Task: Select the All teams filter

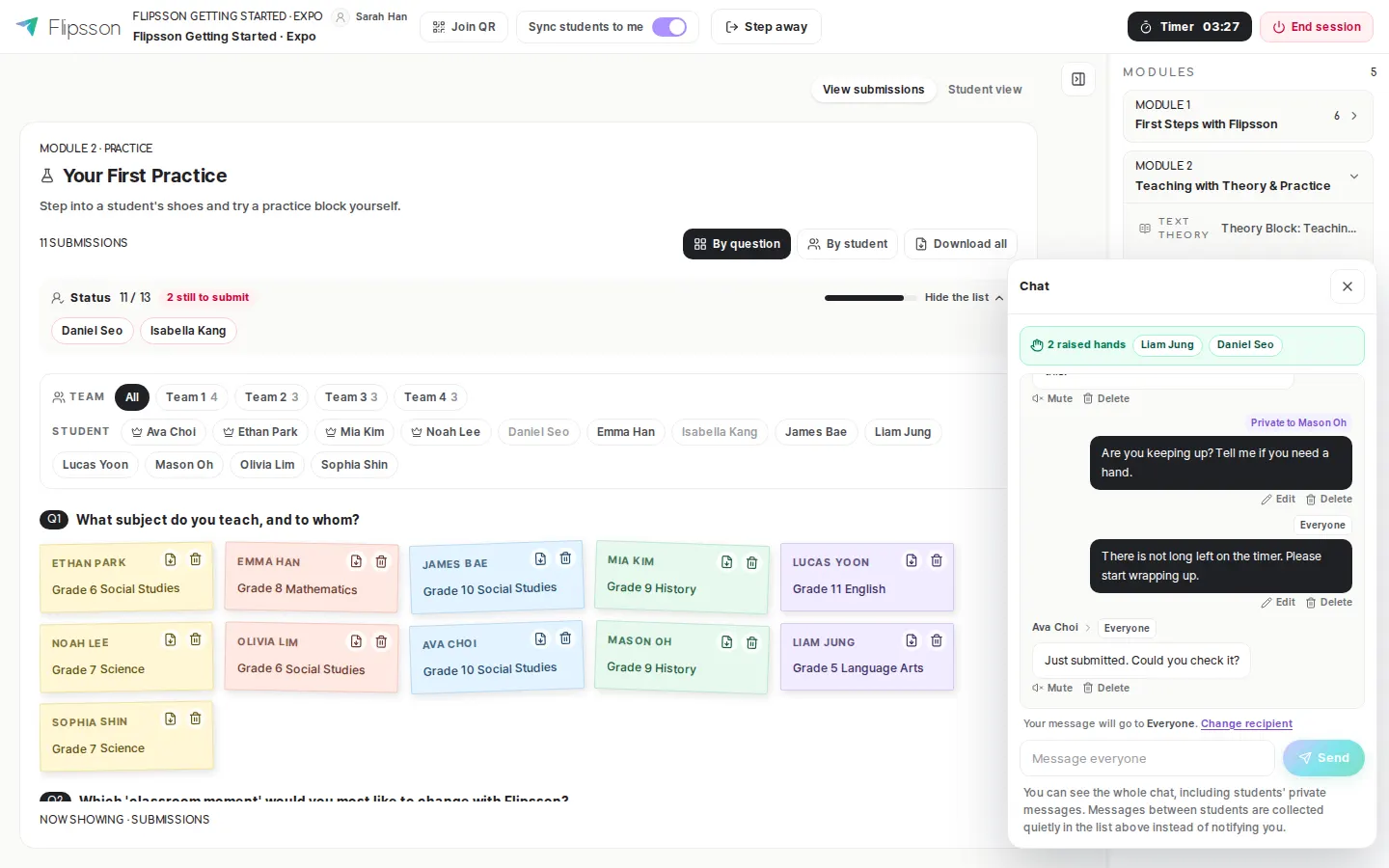Action: coord(132,397)
